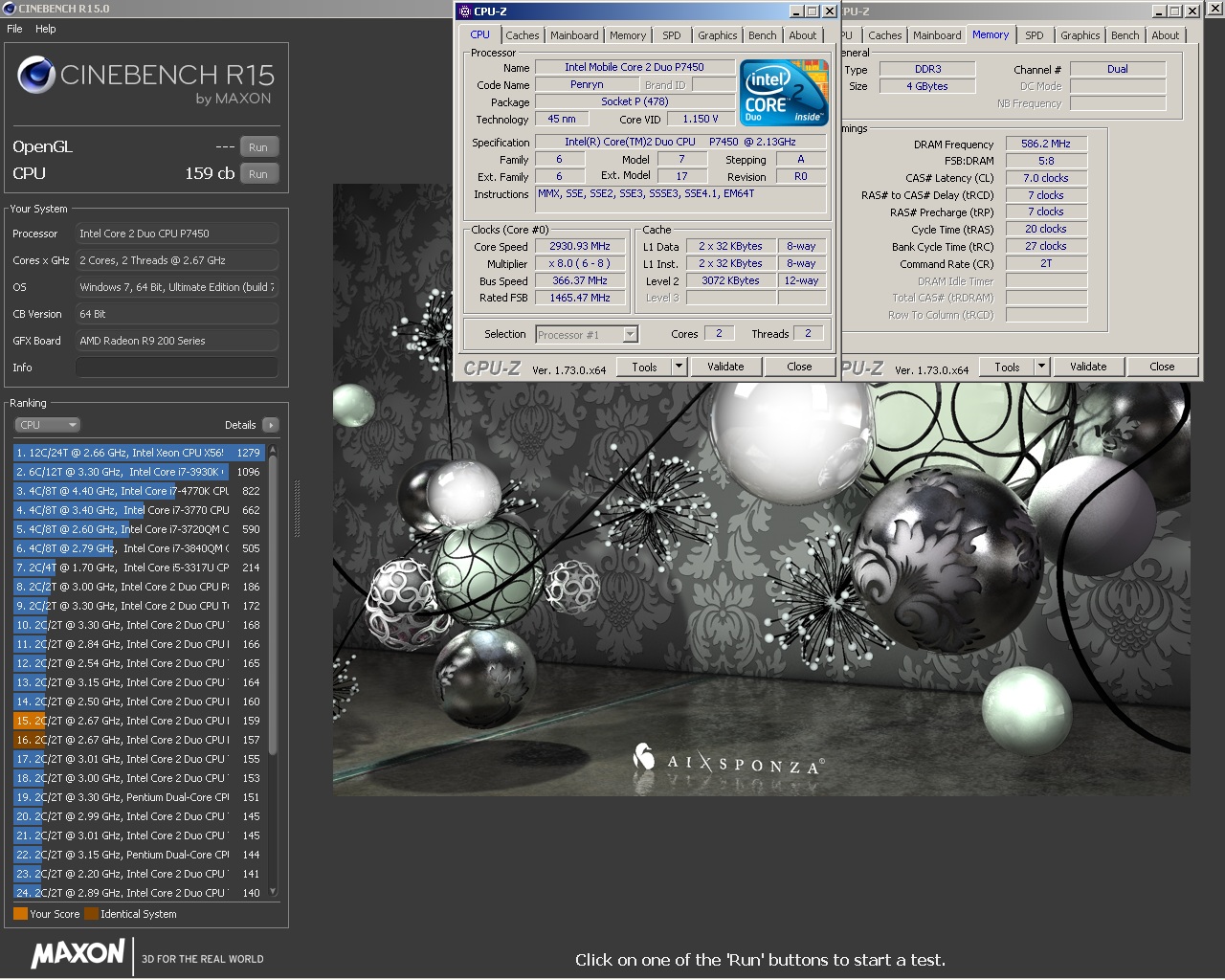The width and height of the screenshot is (1225, 980).
Task: Click the Bus Speed value 366.37 MHz
Action: [x=580, y=280]
